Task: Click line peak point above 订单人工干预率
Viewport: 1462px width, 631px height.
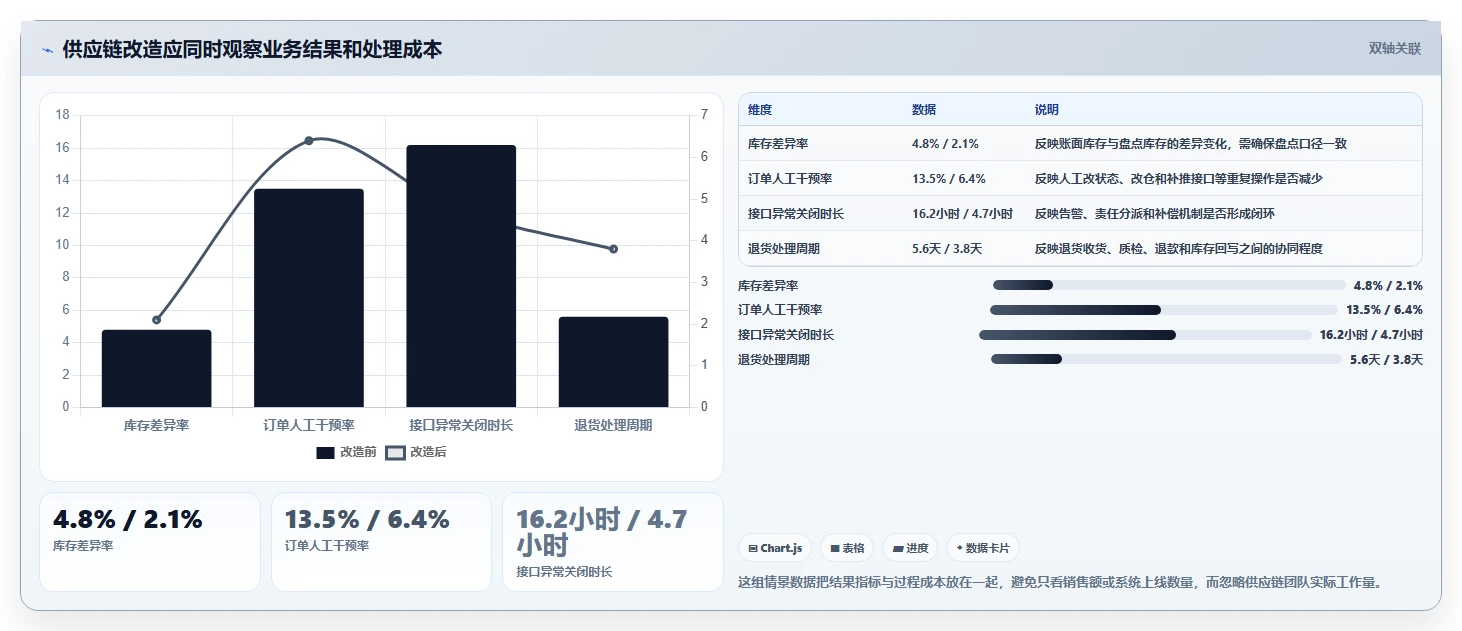Action: coord(309,140)
